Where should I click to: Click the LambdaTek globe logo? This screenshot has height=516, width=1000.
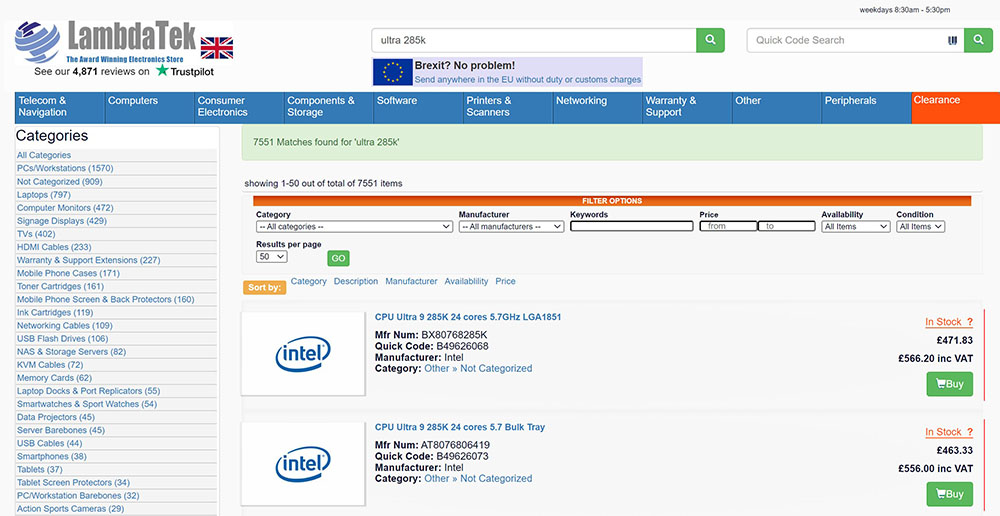click(39, 43)
